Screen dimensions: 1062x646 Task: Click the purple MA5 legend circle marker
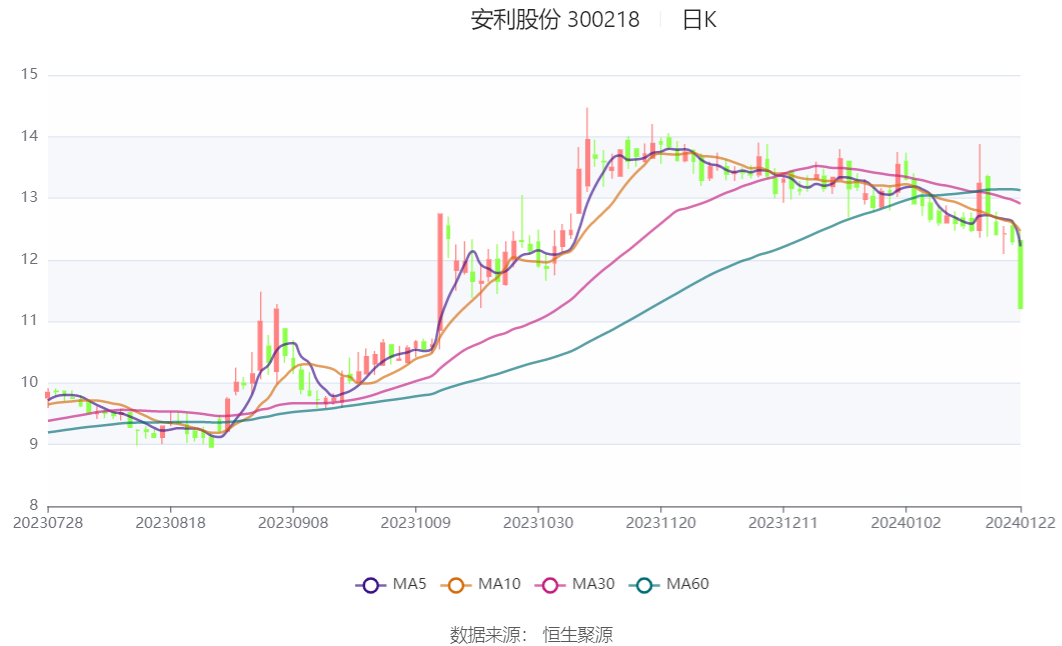(370, 585)
